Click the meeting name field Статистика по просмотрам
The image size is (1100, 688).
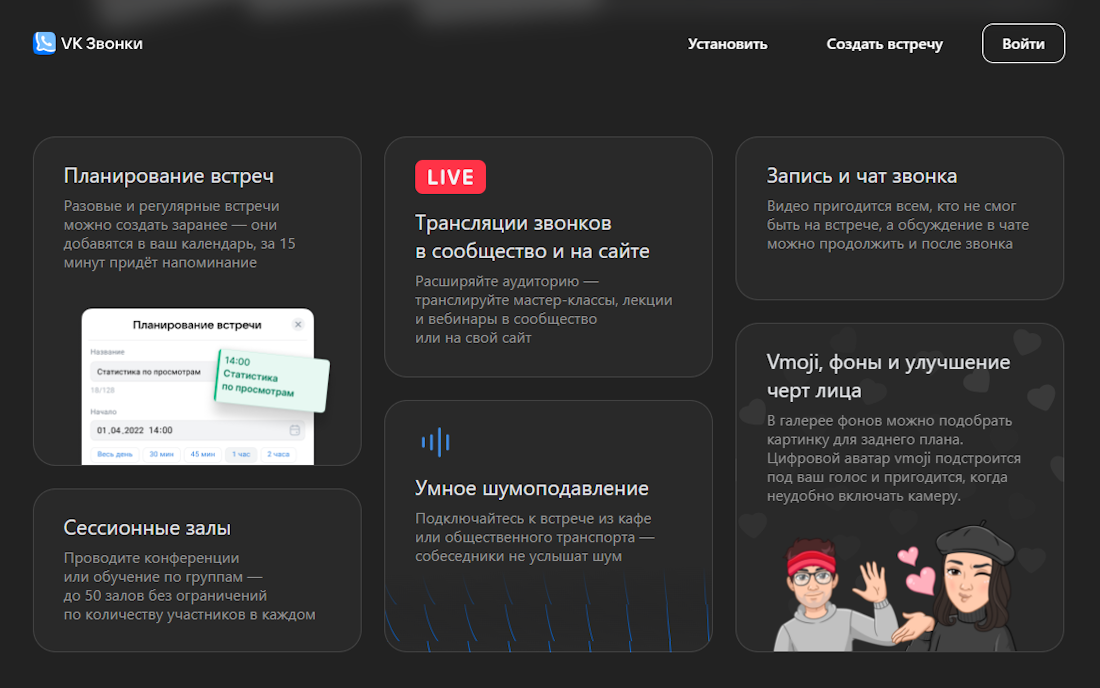click(150, 372)
